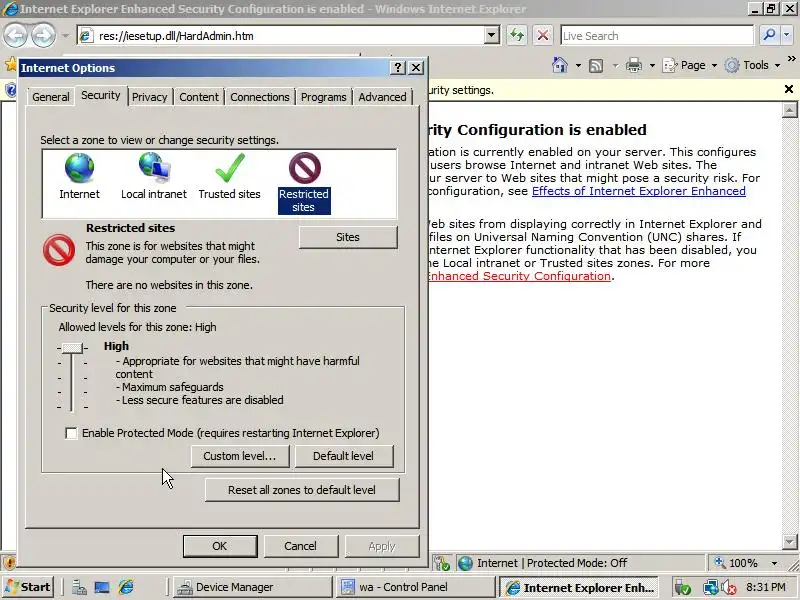This screenshot has width=800, height=600.
Task: Click the Internet Explorer quick launch icon
Action: coord(126,587)
